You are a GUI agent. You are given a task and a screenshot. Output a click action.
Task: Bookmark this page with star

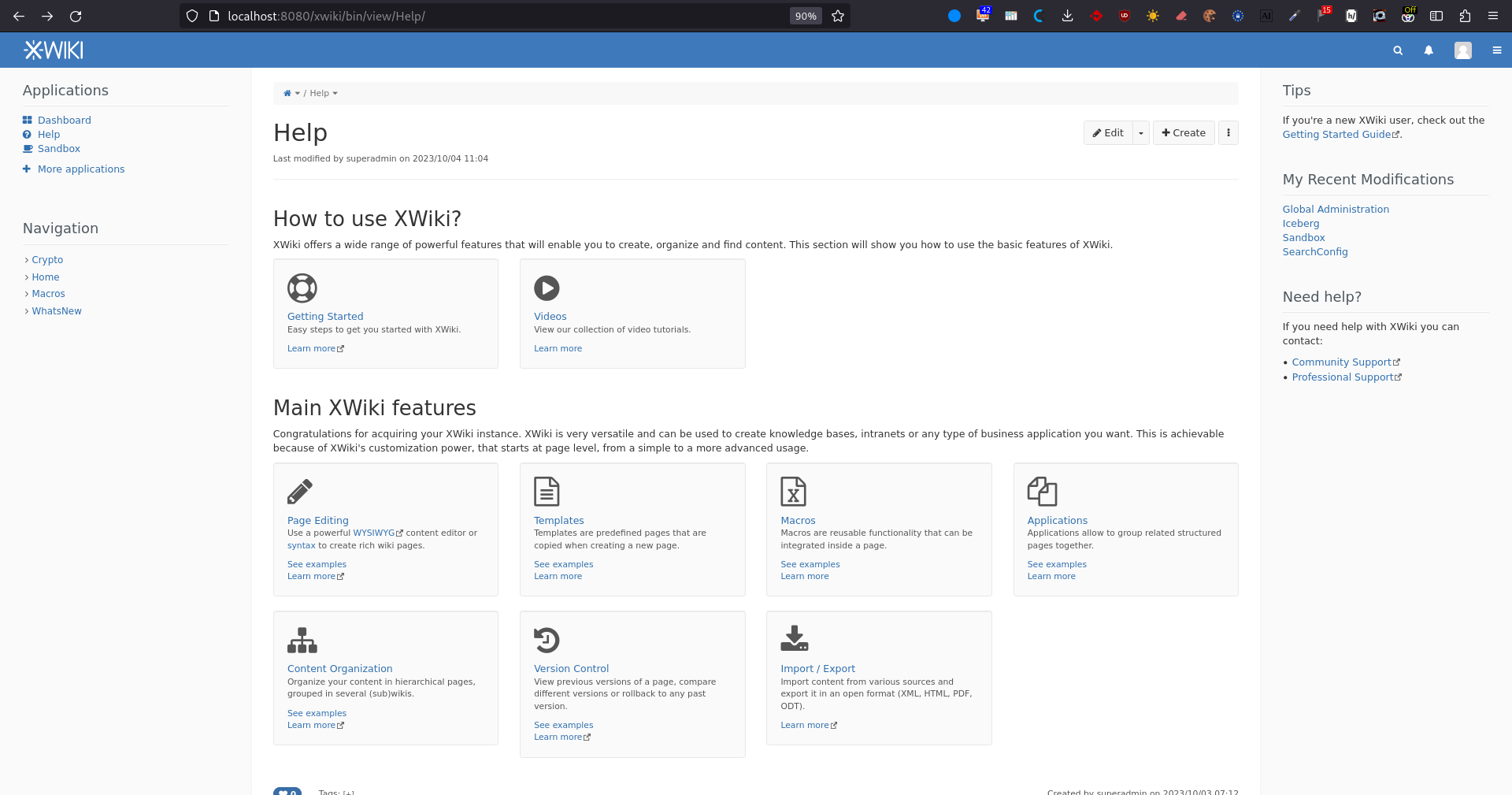(x=838, y=16)
